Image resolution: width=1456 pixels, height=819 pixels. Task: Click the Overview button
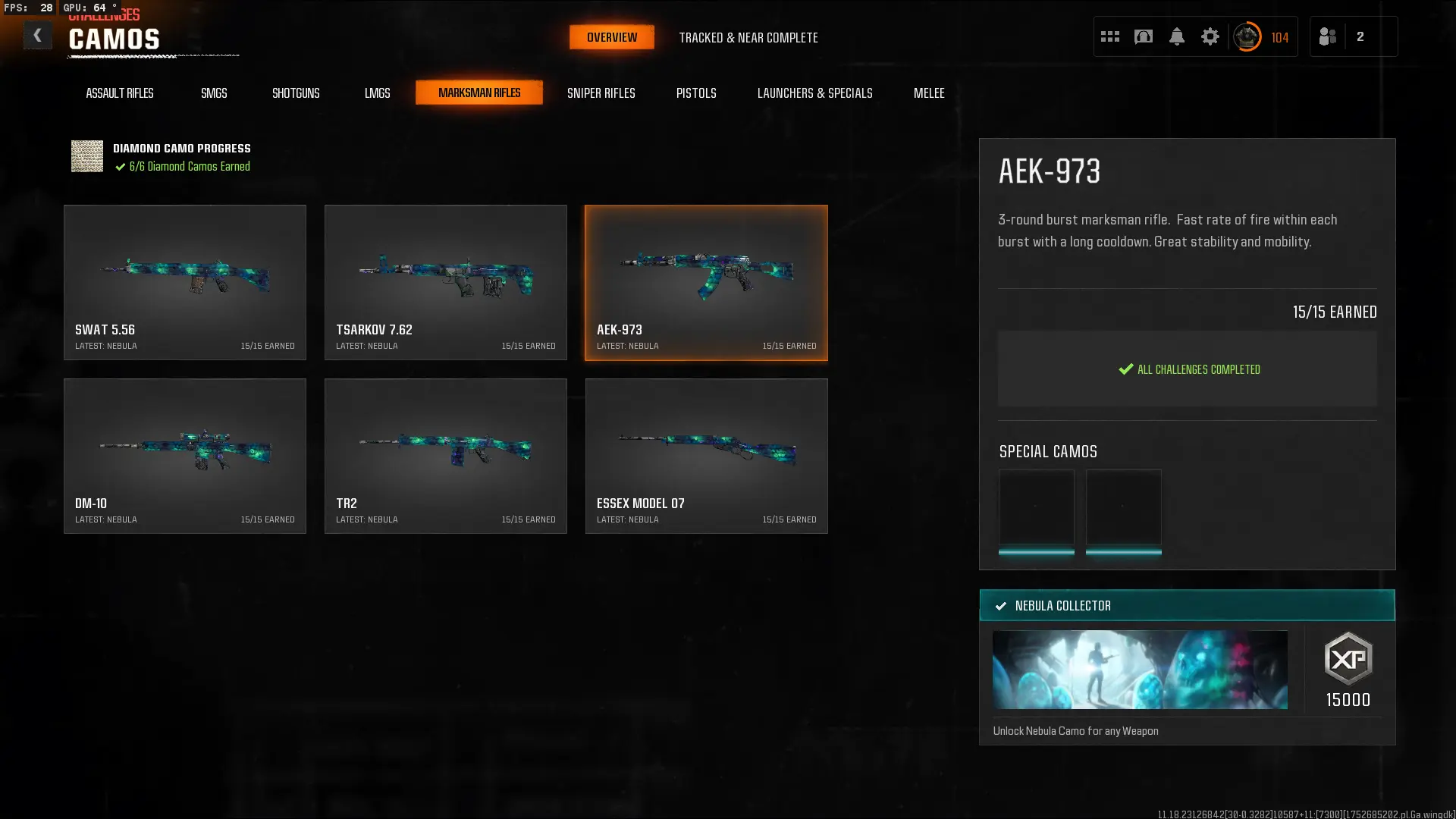pyautogui.click(x=611, y=37)
